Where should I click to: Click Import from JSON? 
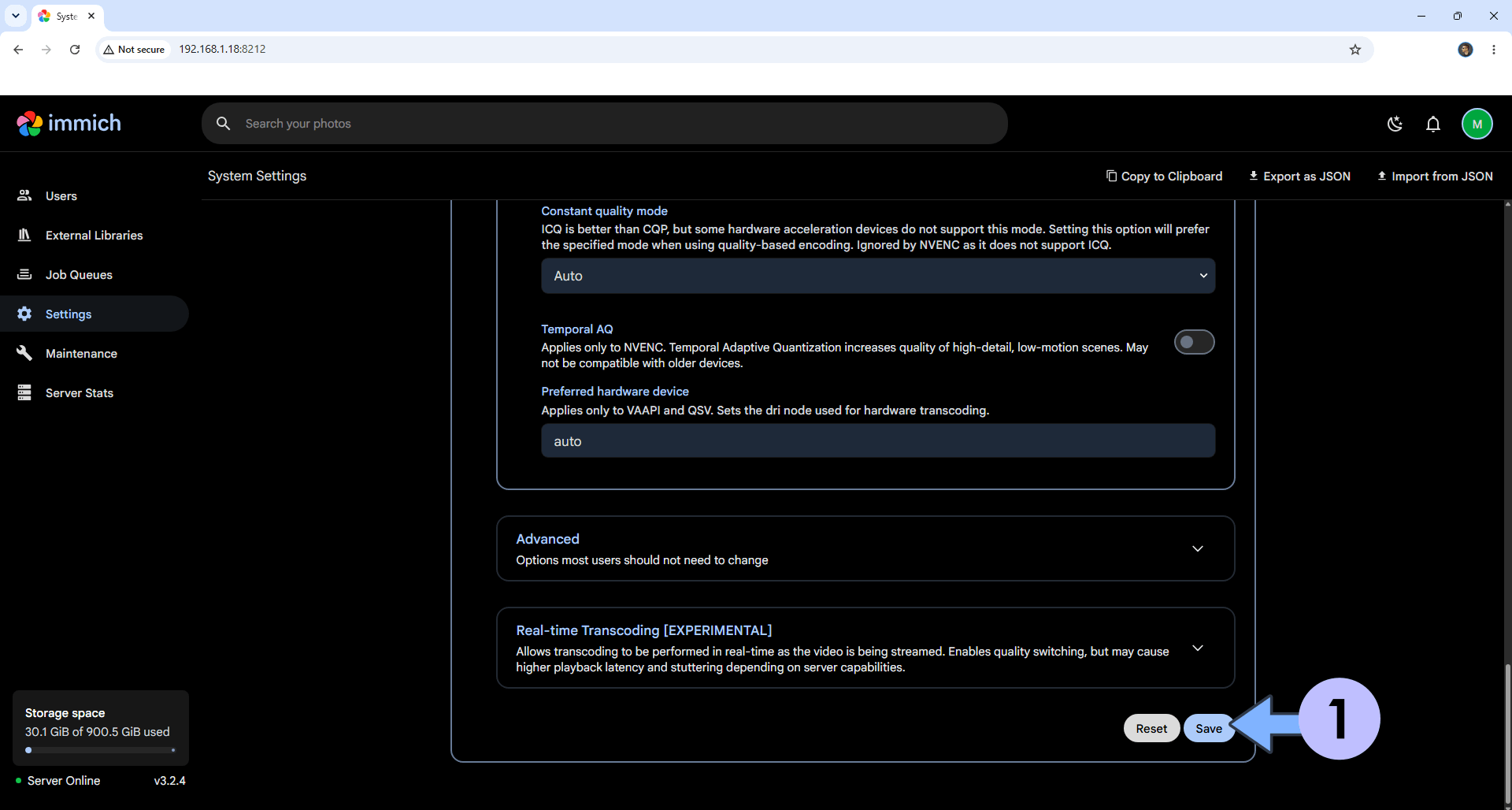(1435, 176)
